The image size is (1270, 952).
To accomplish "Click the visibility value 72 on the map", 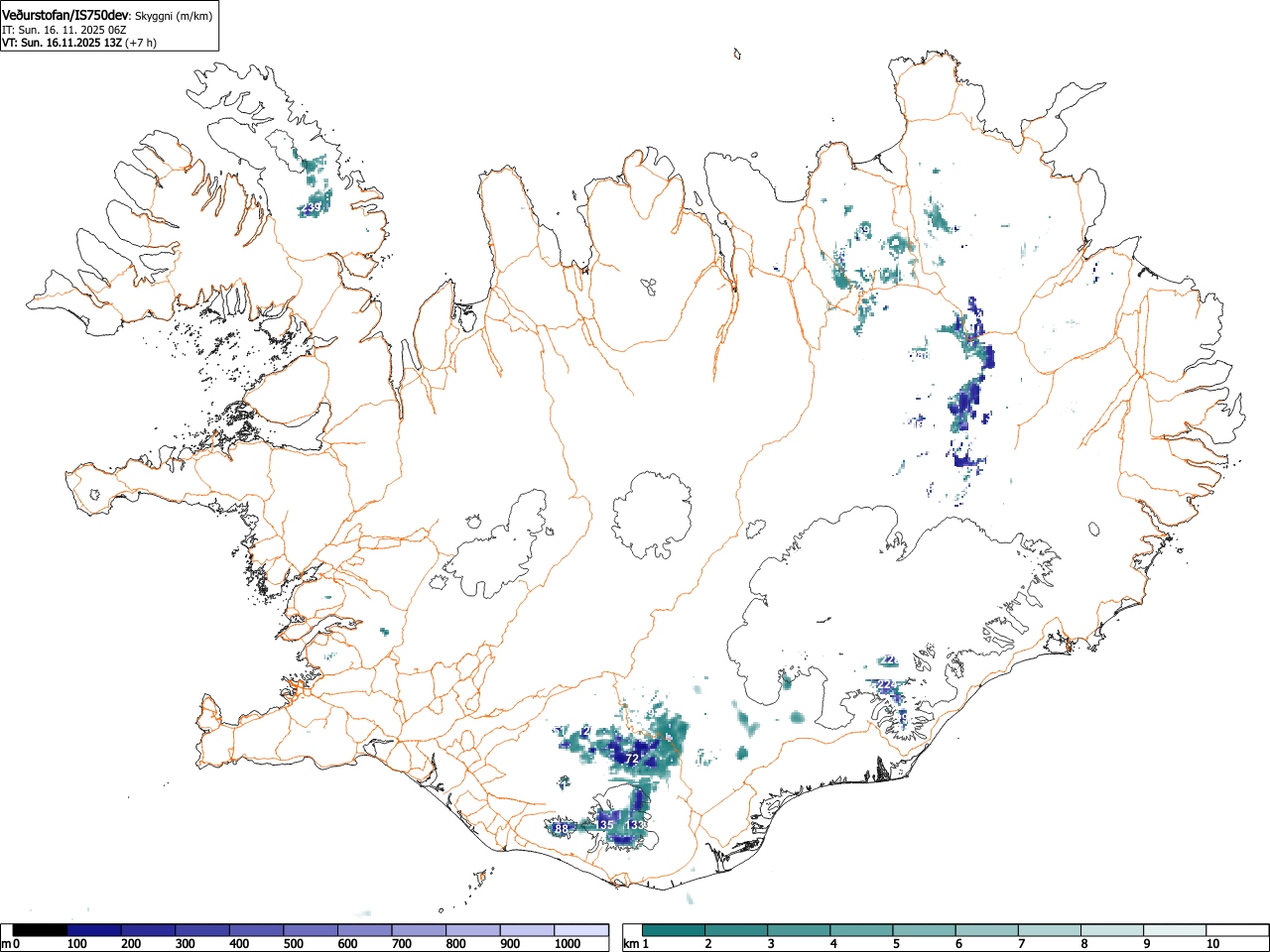I will coord(631,759).
